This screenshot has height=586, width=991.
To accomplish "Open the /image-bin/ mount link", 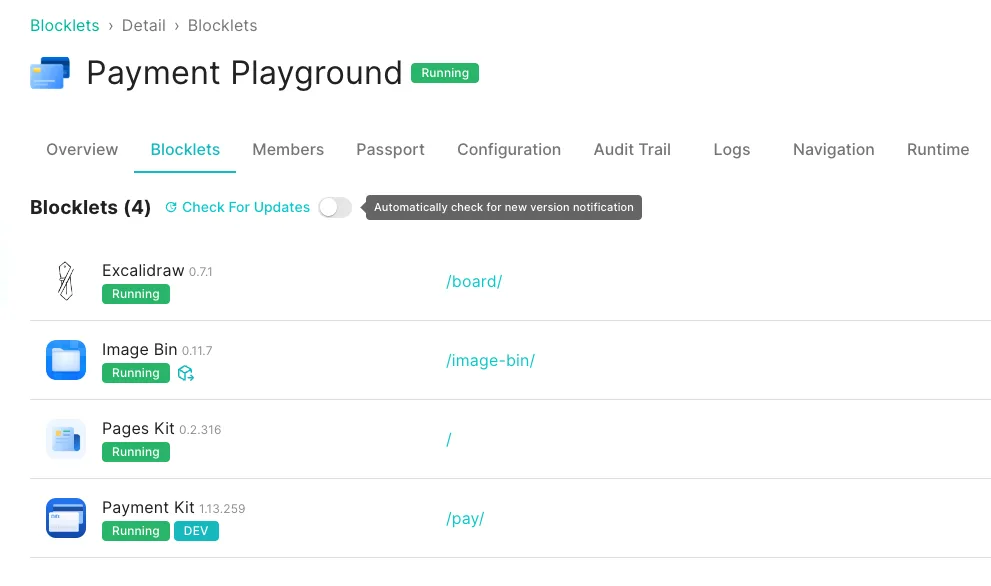I will (490, 360).
